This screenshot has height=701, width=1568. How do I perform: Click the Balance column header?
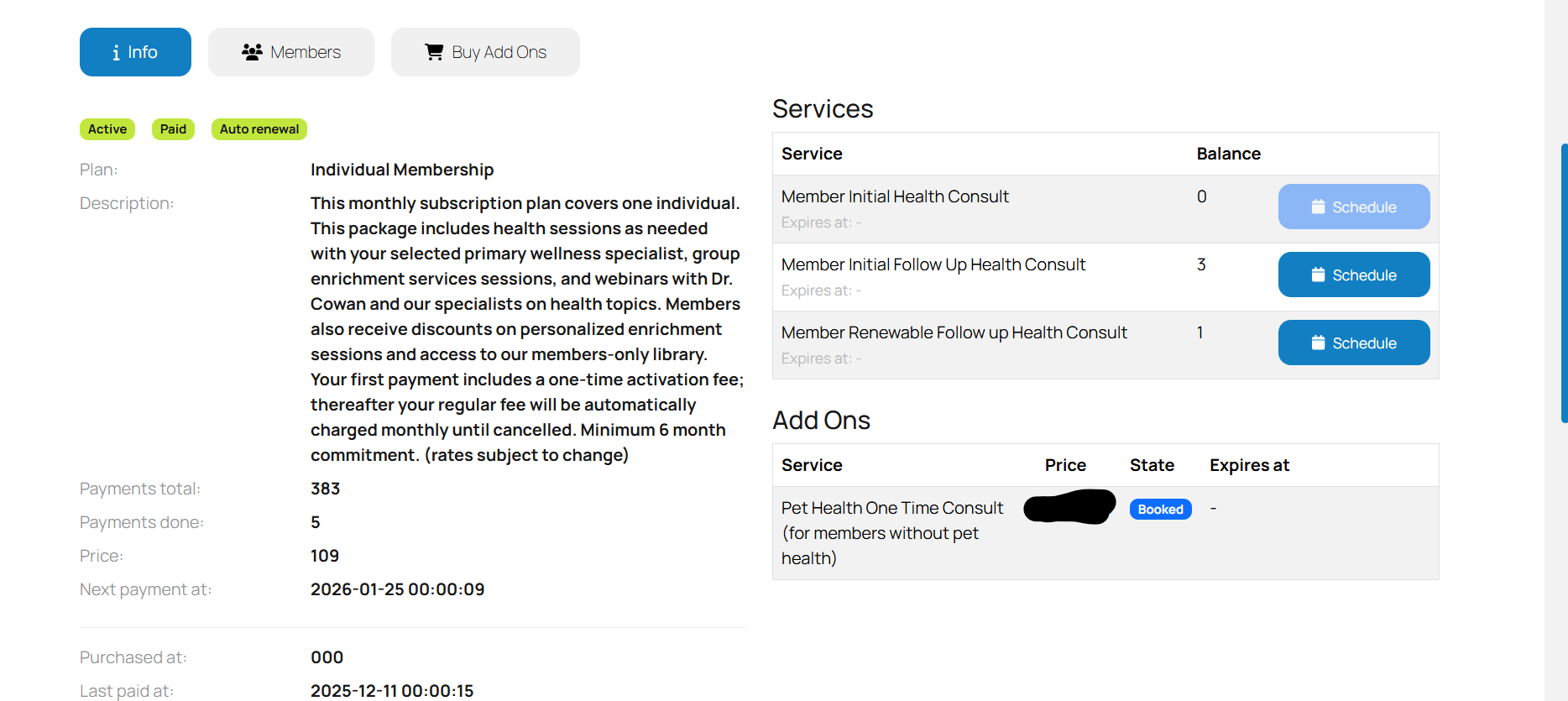tap(1228, 154)
